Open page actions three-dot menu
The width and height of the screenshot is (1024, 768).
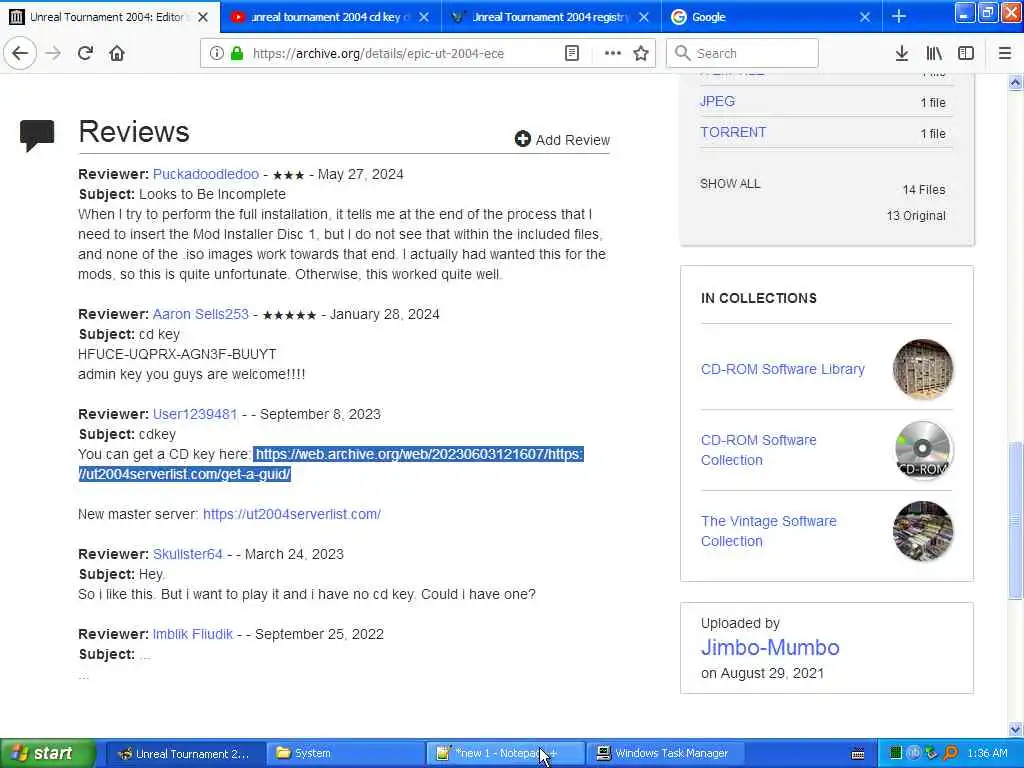pyautogui.click(x=613, y=54)
